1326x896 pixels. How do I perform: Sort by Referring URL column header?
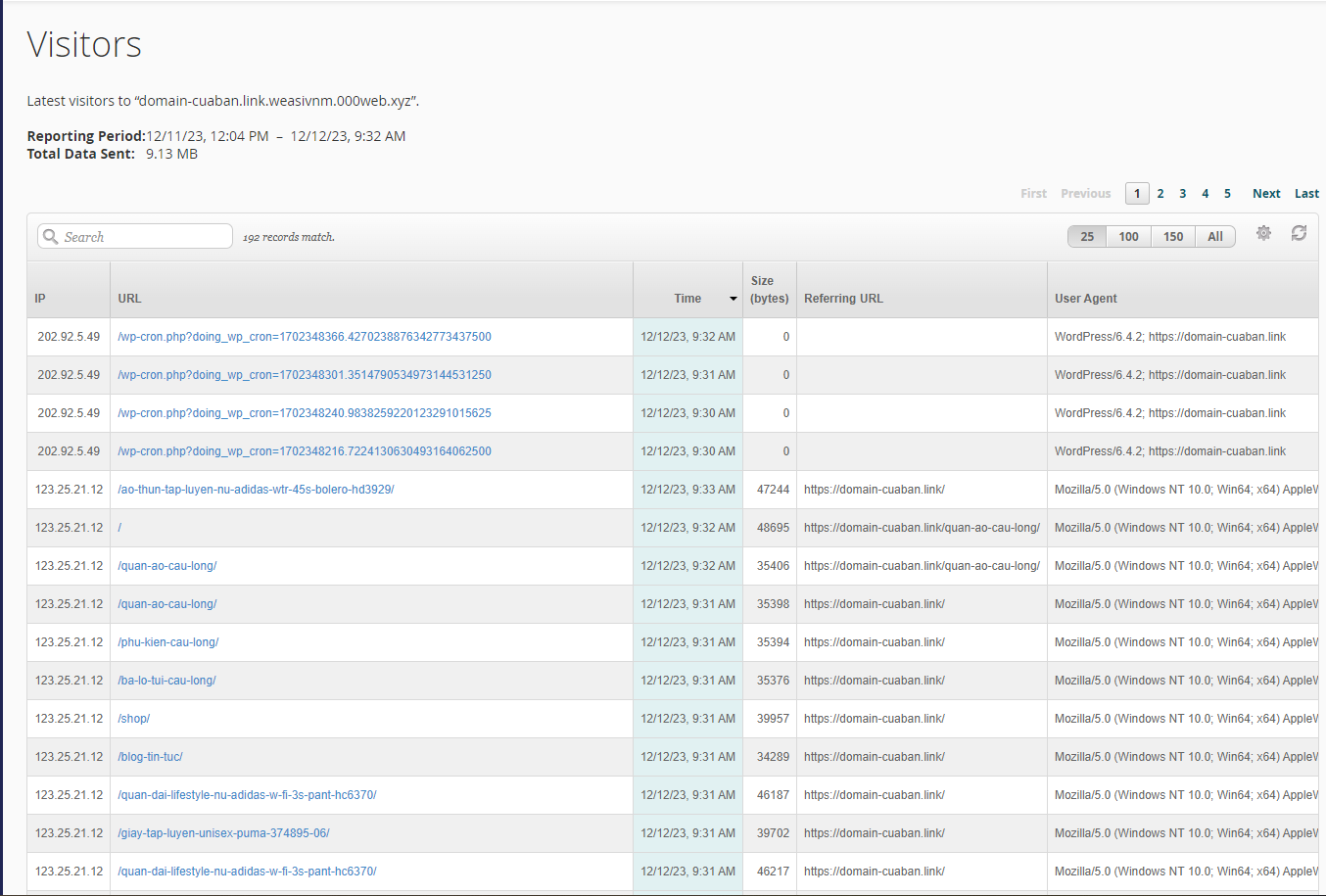click(x=843, y=299)
